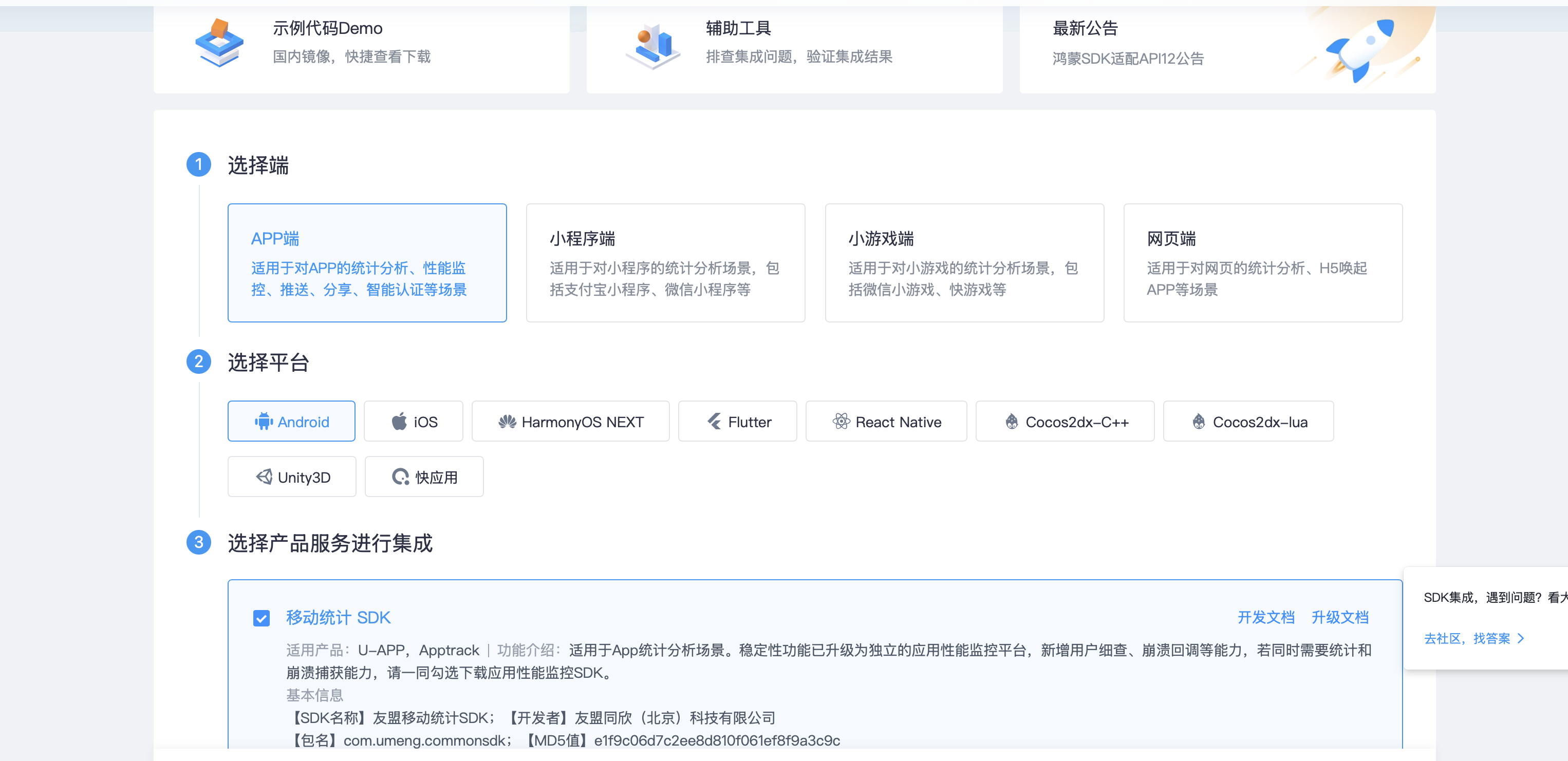The image size is (1568, 761).
Task: Open the 辅助工具 card title
Action: pos(738,28)
